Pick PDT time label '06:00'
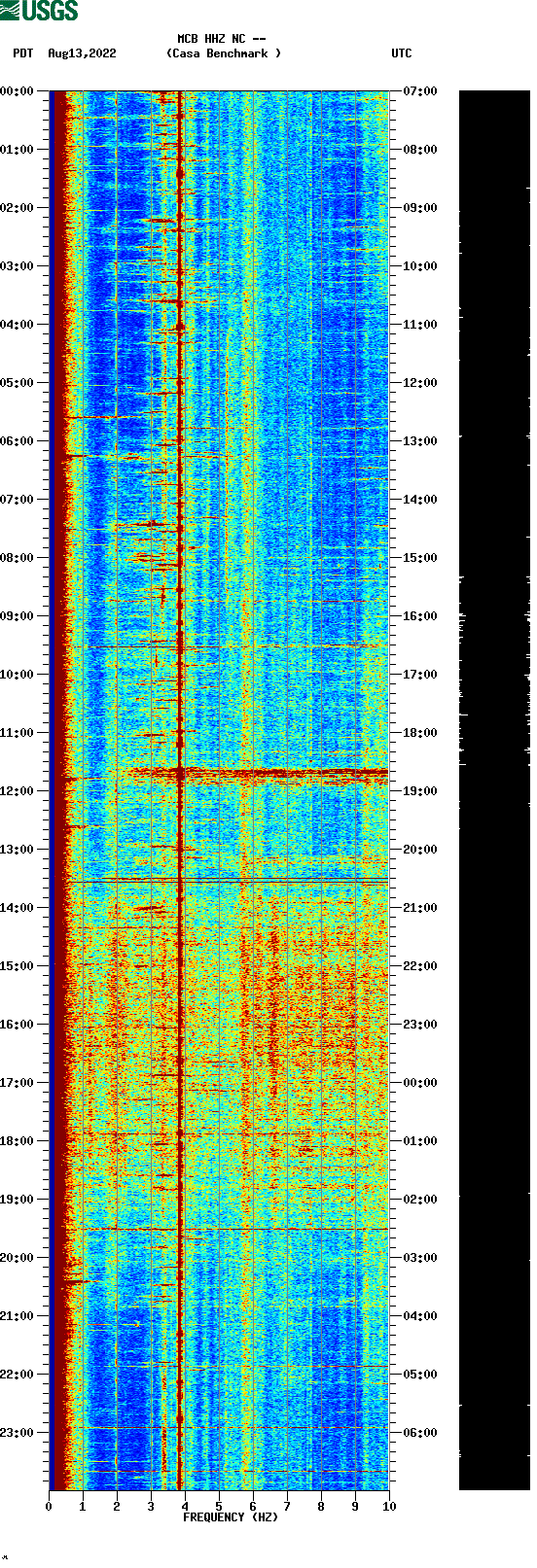The height and width of the screenshot is (1568, 537). point(17,441)
